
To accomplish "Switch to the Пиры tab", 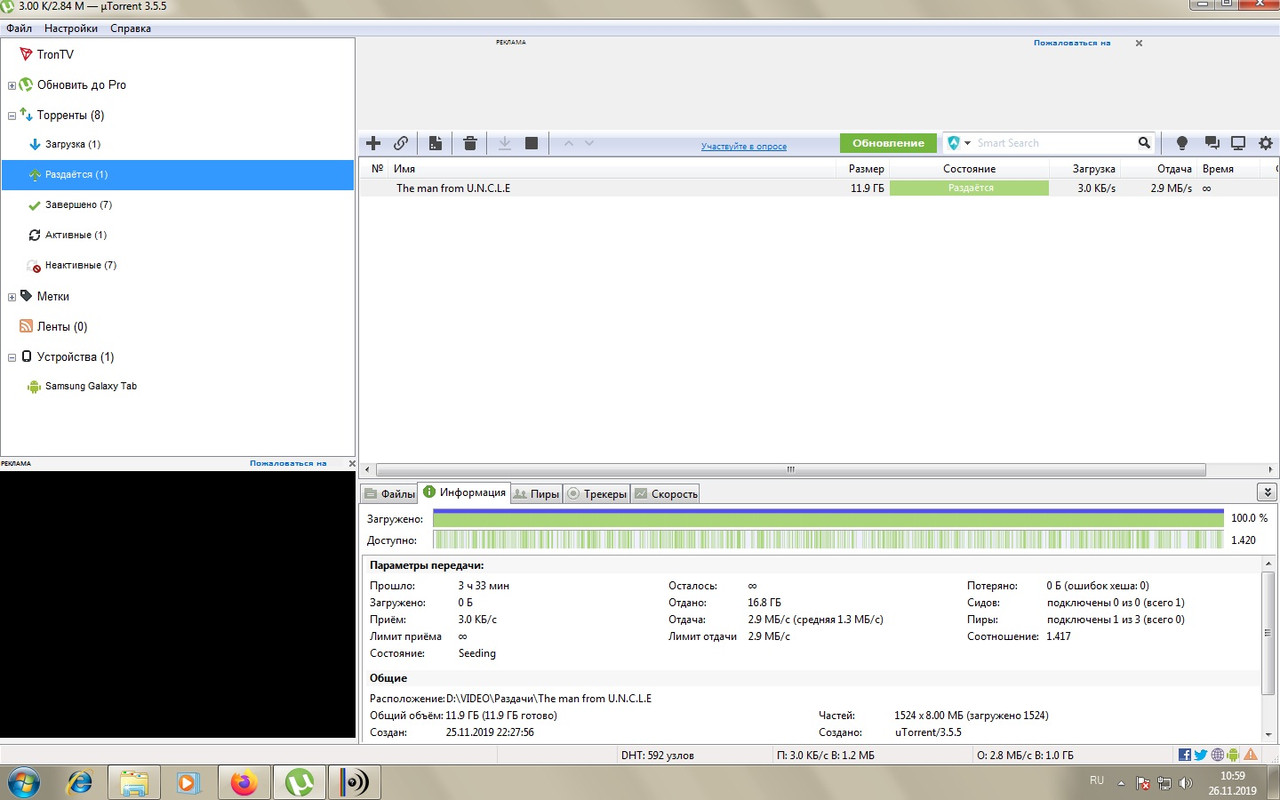I will coord(536,494).
